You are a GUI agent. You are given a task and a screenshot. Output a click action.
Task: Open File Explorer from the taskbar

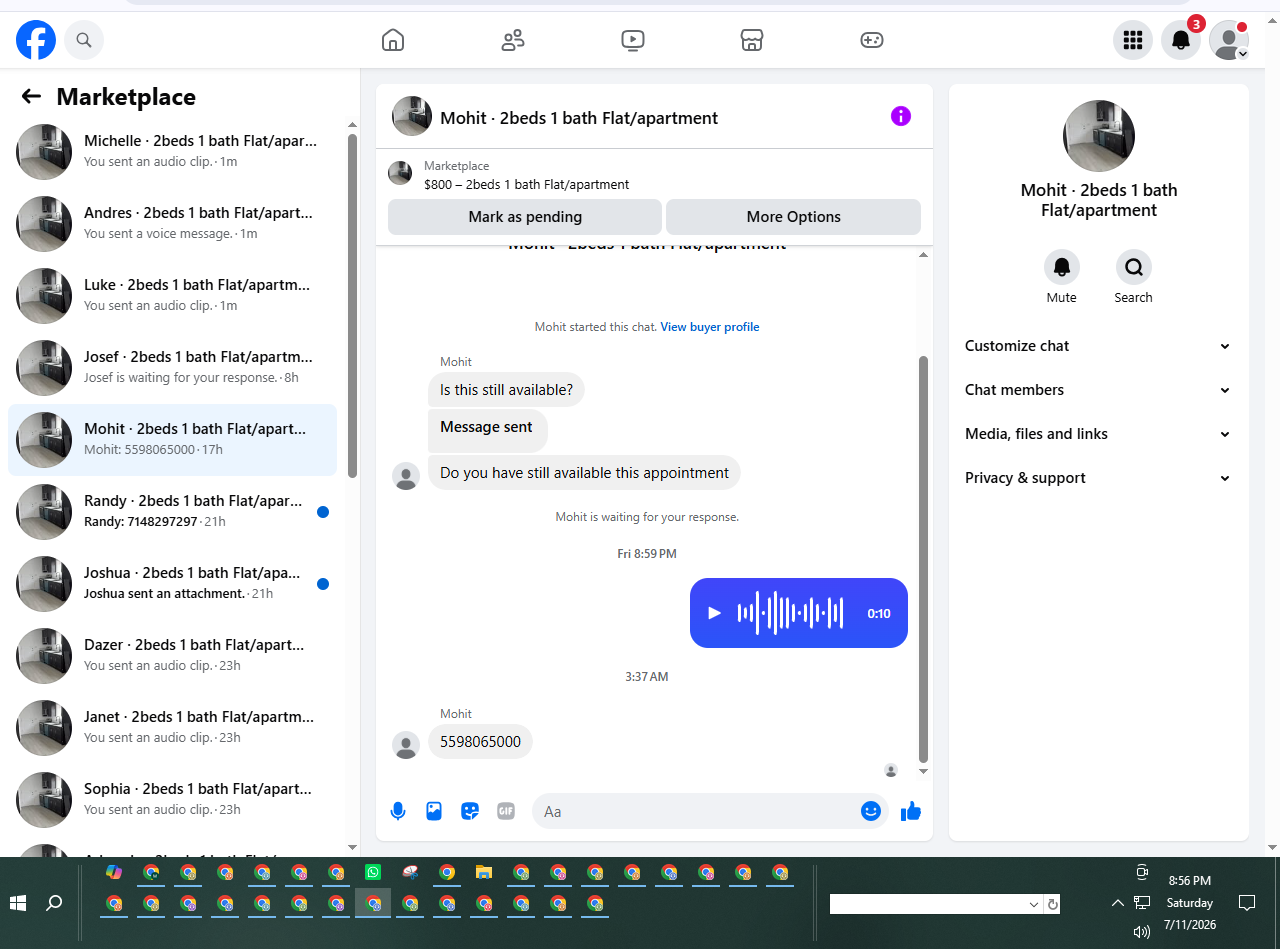click(484, 873)
